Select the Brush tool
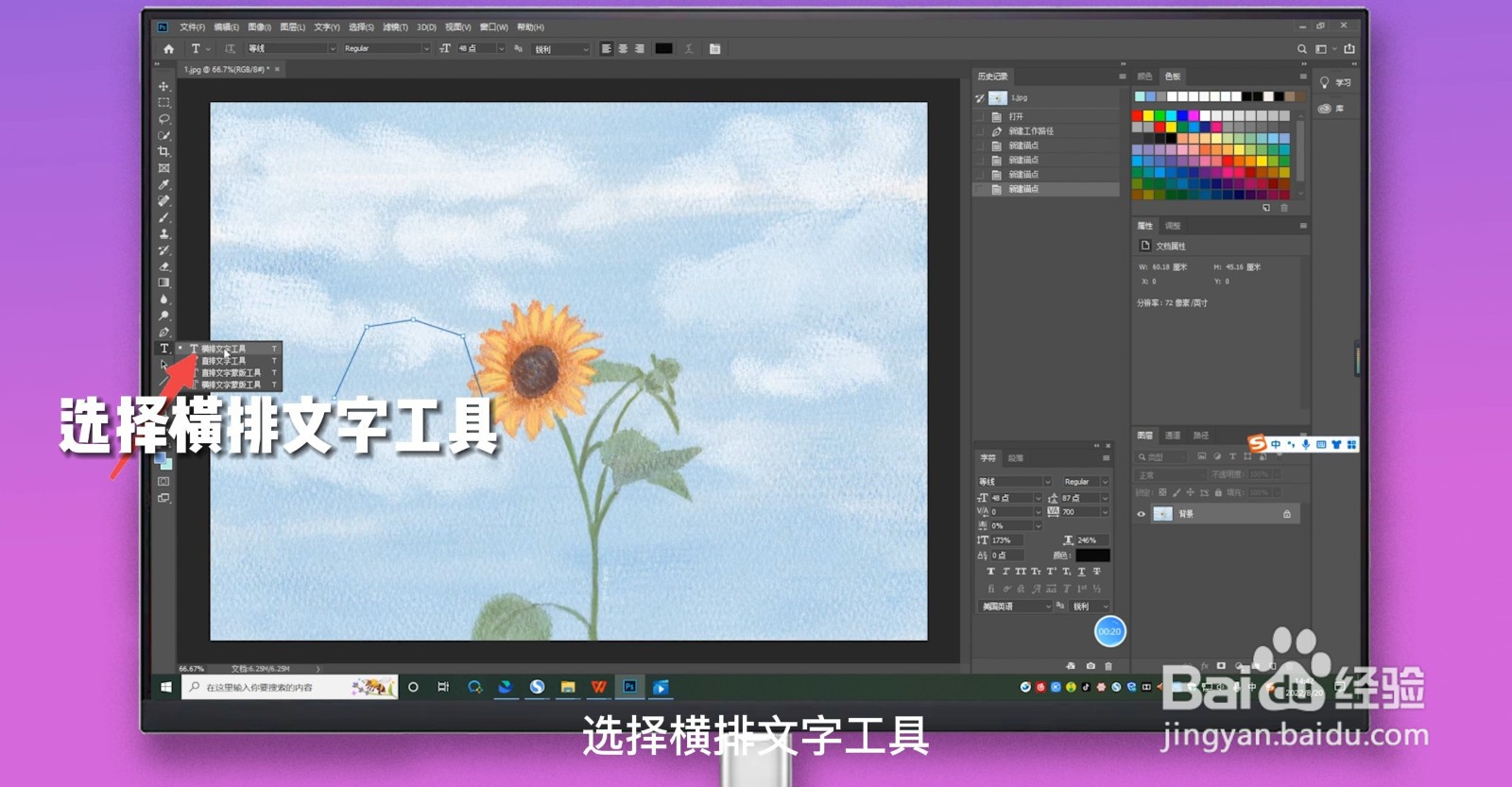Screen dimensions: 1512x787 tap(163, 217)
